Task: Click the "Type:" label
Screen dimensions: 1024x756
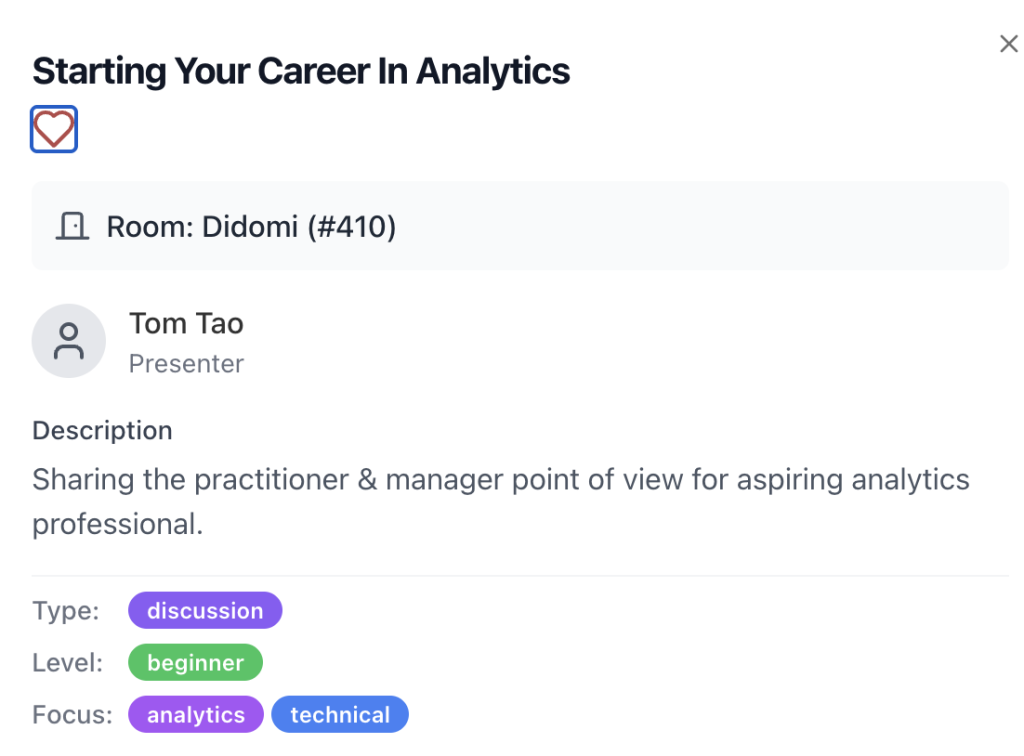Action: point(65,611)
